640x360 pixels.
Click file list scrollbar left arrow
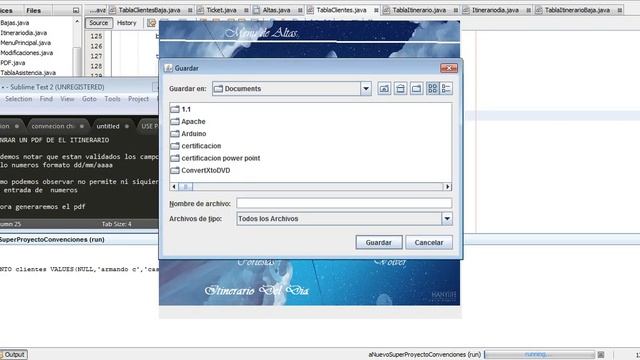tap(174, 187)
